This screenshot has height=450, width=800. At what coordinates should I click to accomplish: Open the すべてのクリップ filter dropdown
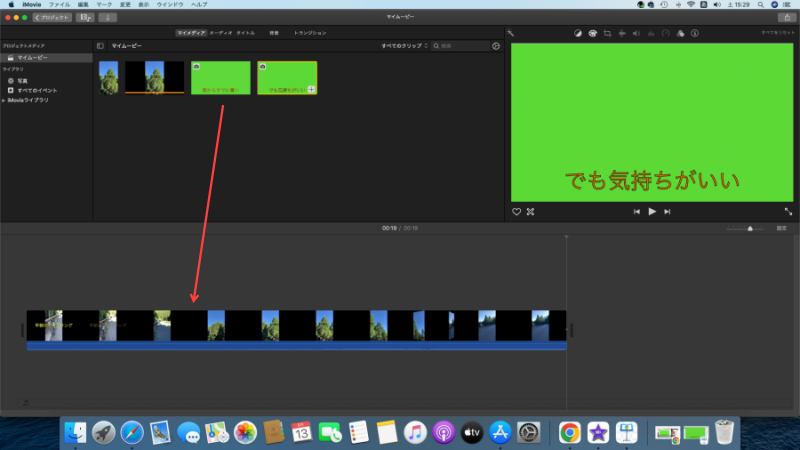404,46
